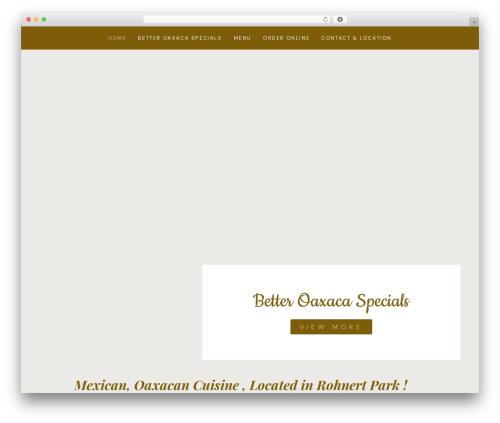The width and height of the screenshot is (500, 423).
Task: Click the Home navigation link
Action: tap(117, 38)
